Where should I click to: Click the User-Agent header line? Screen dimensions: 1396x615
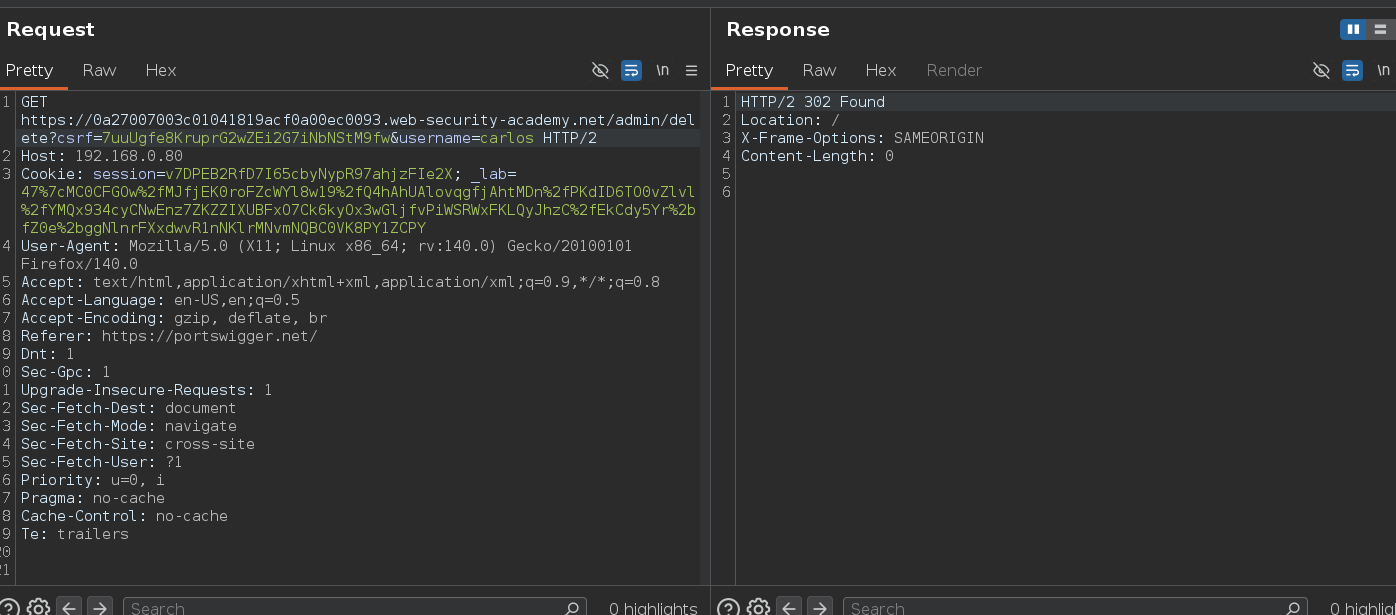click(x=326, y=255)
